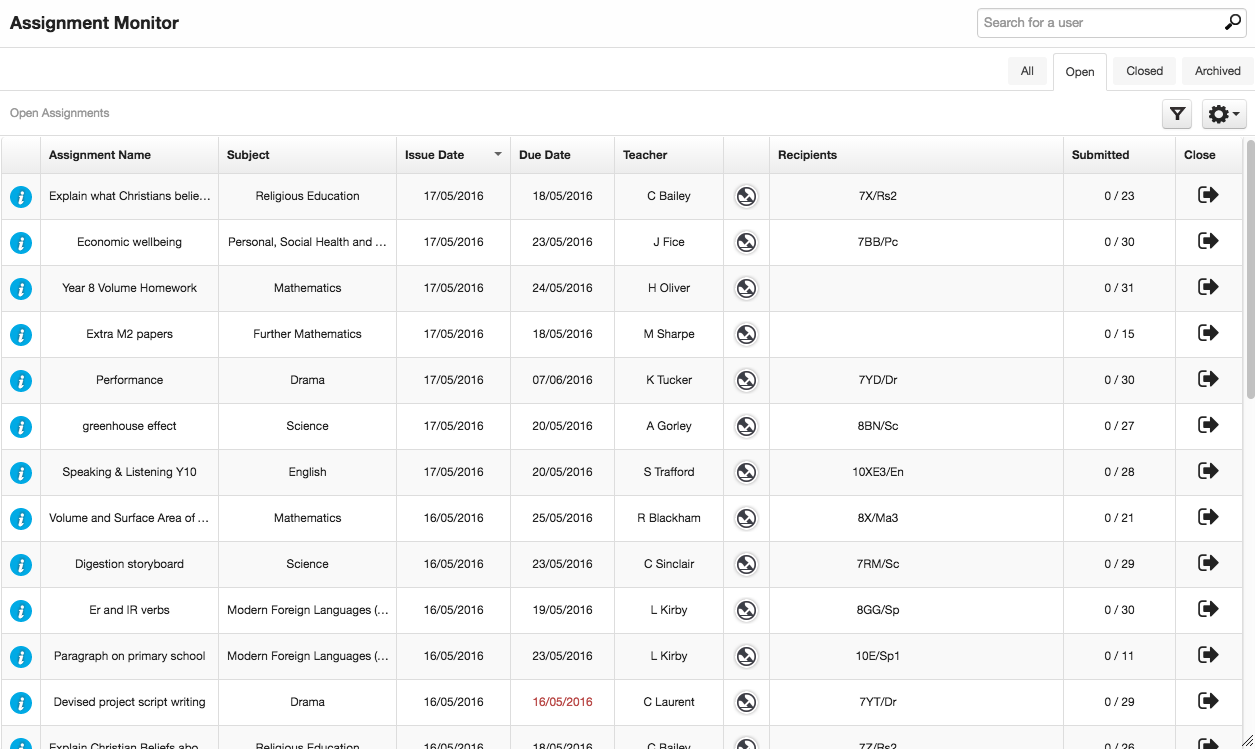Viewport: 1255px width, 749px height.
Task: Click globe icon in H Oliver row
Action: [x=746, y=289]
